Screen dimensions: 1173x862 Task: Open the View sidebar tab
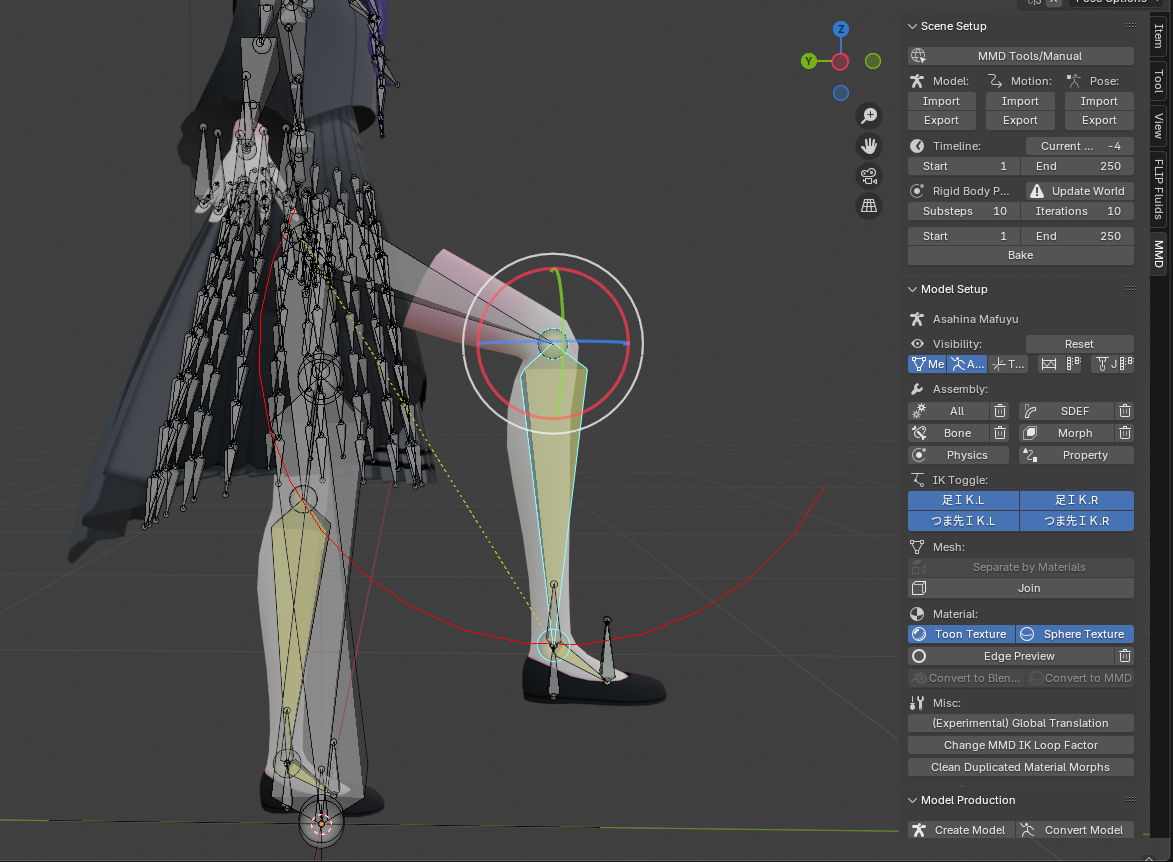click(1158, 126)
